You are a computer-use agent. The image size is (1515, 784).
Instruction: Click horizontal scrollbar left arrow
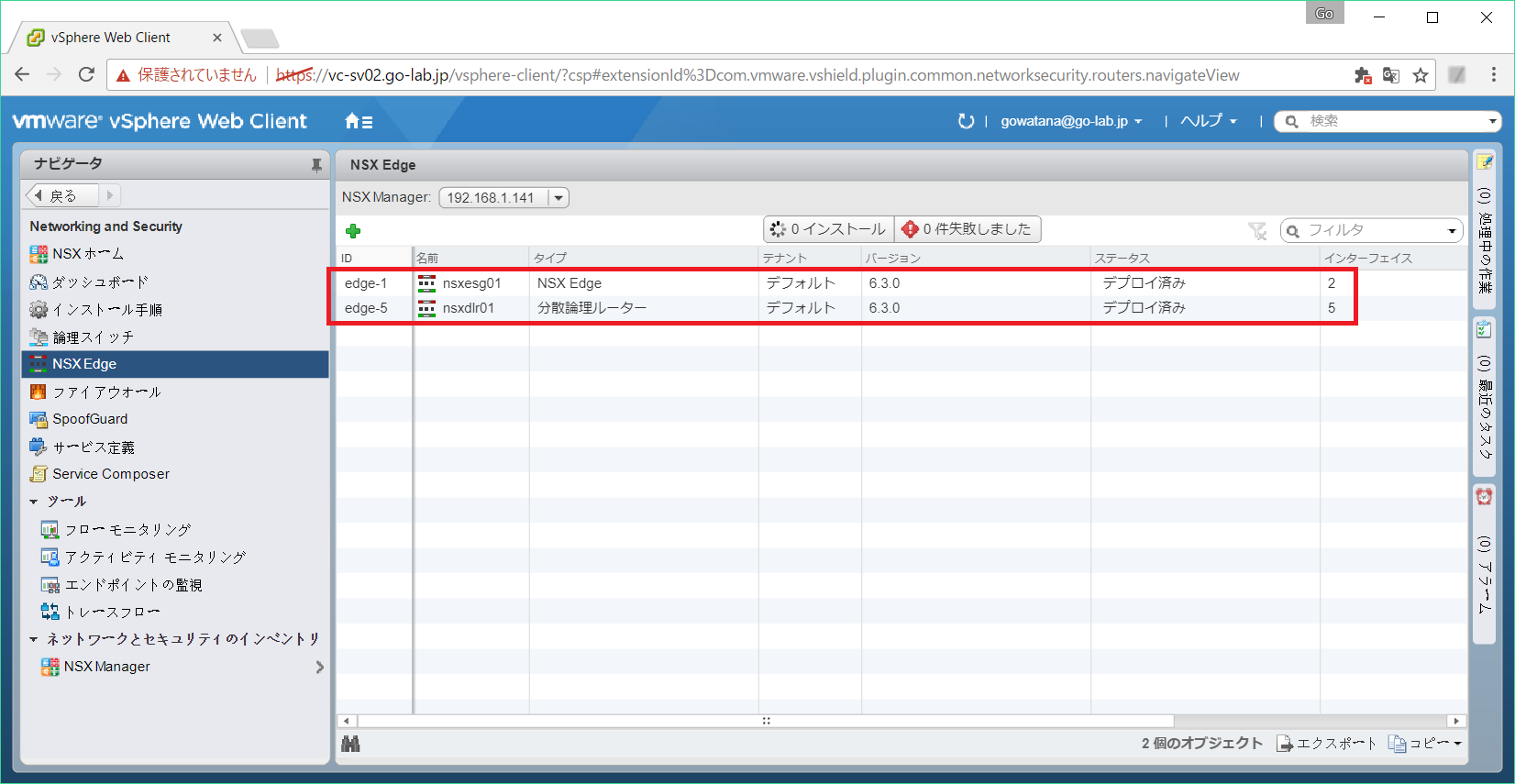[x=347, y=721]
